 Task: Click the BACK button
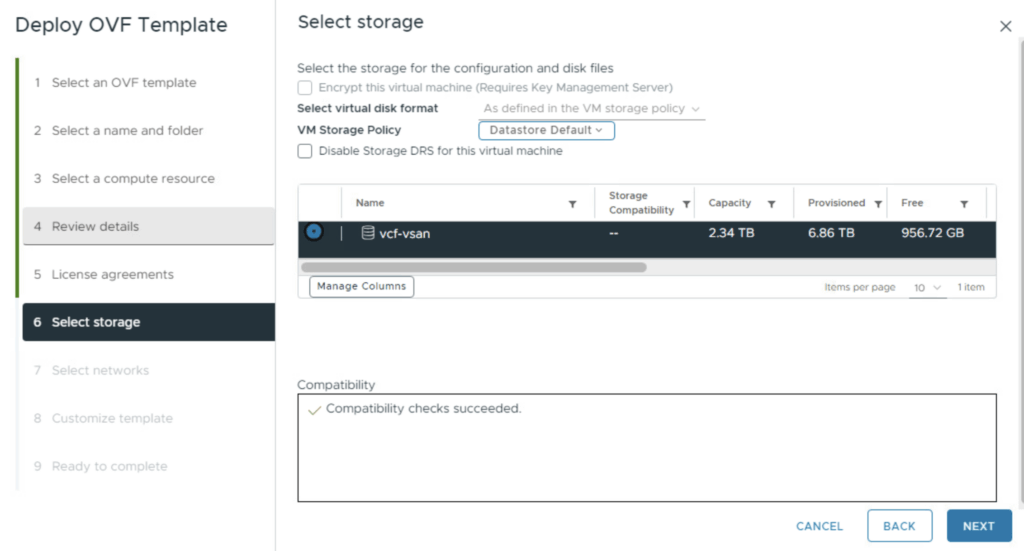click(x=899, y=526)
